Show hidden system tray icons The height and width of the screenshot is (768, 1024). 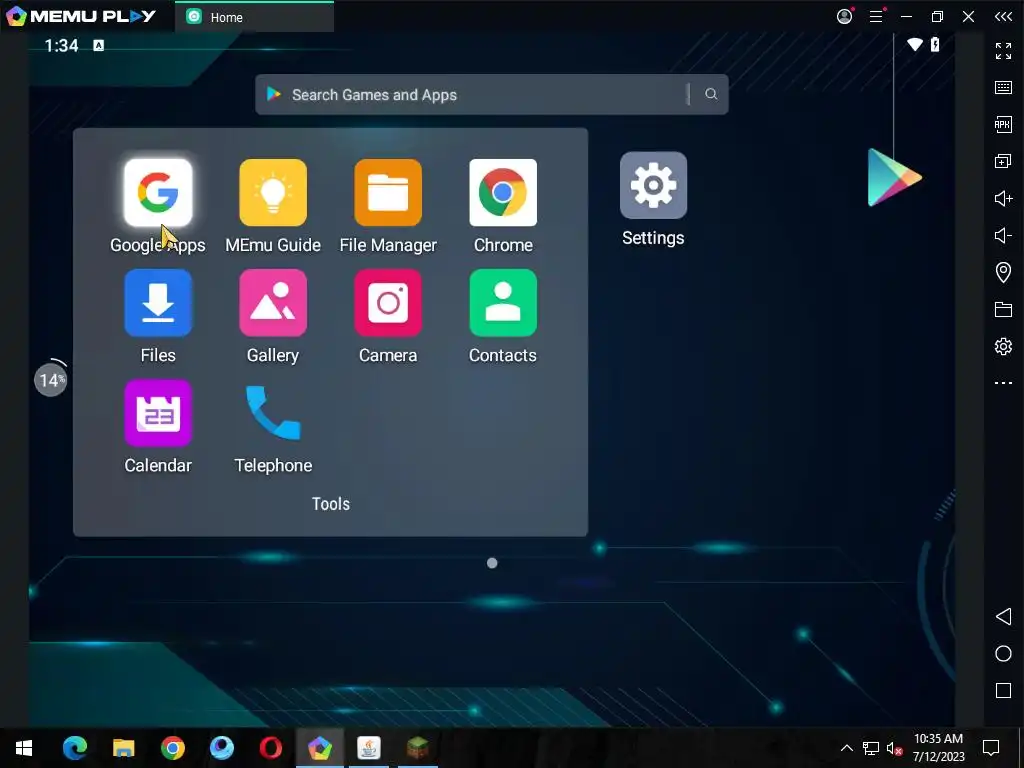tap(846, 748)
